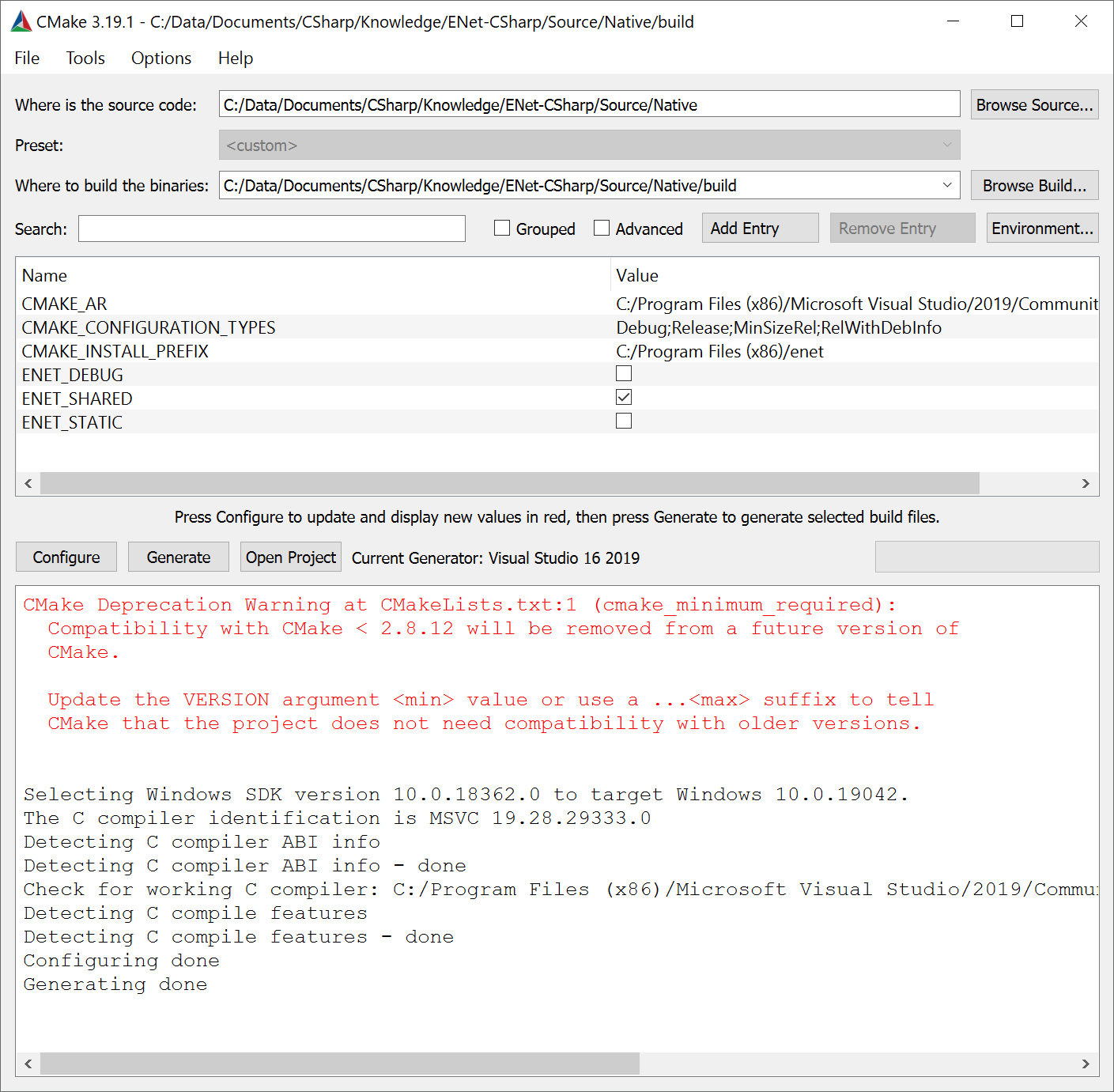The image size is (1114, 1092).
Task: Click the 'Configuring done' output line
Action: point(121,961)
